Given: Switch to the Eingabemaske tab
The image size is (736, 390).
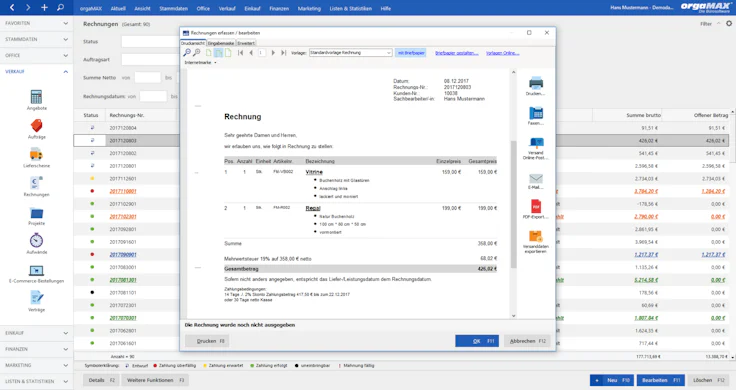Looking at the screenshot, I should pos(221,43).
